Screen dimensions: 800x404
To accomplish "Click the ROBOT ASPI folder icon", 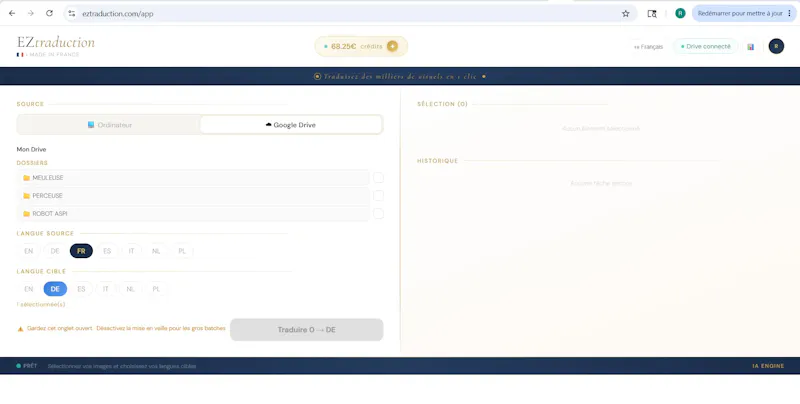I will coord(27,214).
